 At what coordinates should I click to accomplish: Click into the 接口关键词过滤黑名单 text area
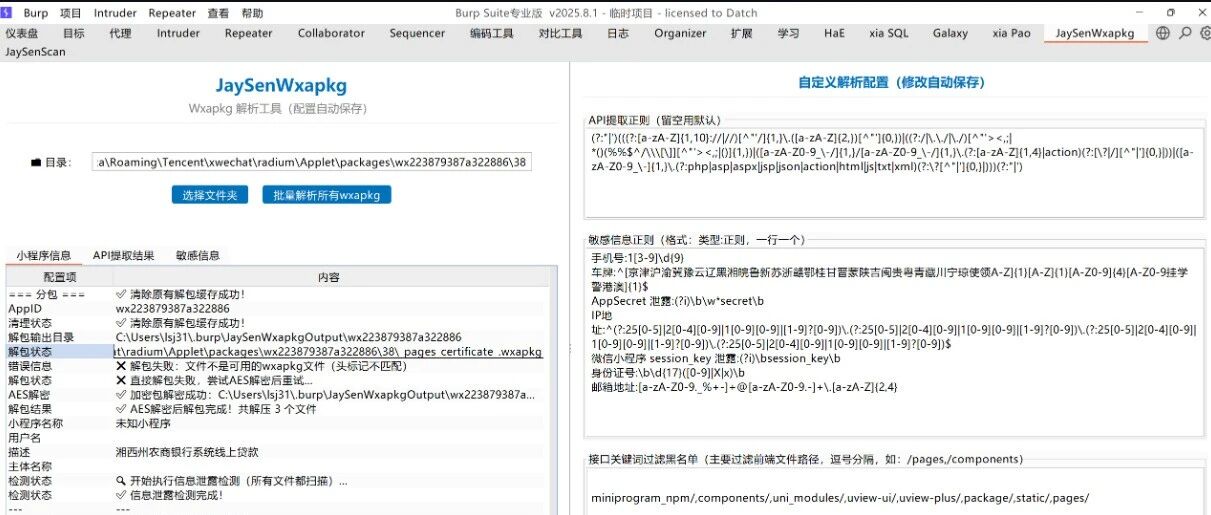coord(895,491)
